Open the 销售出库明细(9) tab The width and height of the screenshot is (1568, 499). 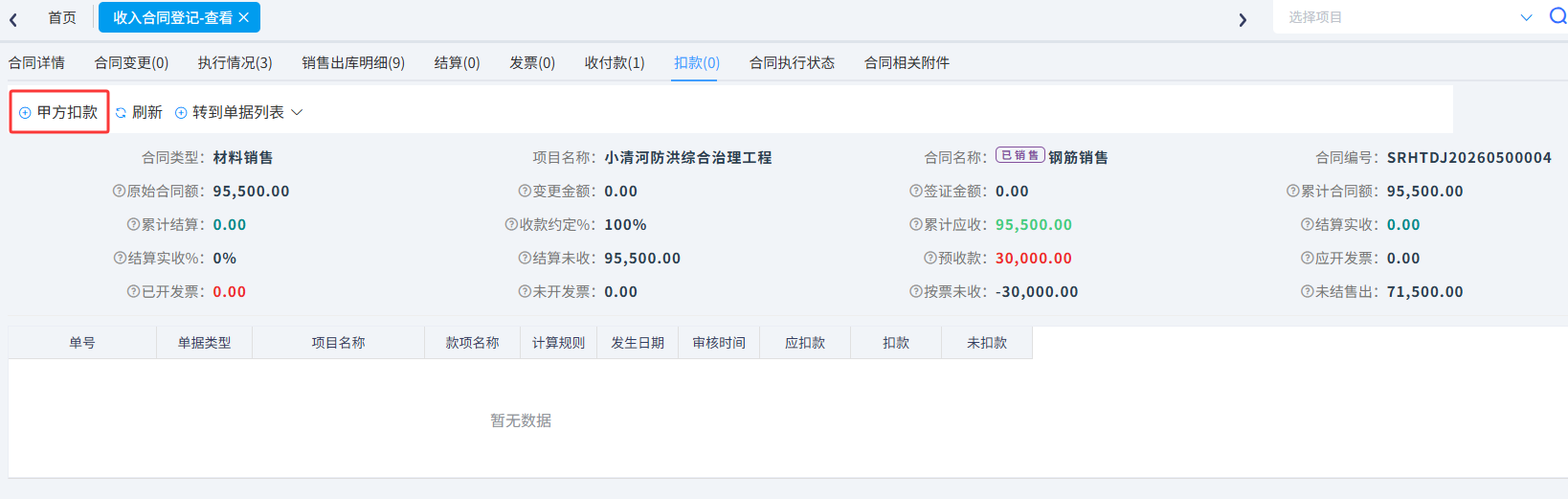[353, 62]
